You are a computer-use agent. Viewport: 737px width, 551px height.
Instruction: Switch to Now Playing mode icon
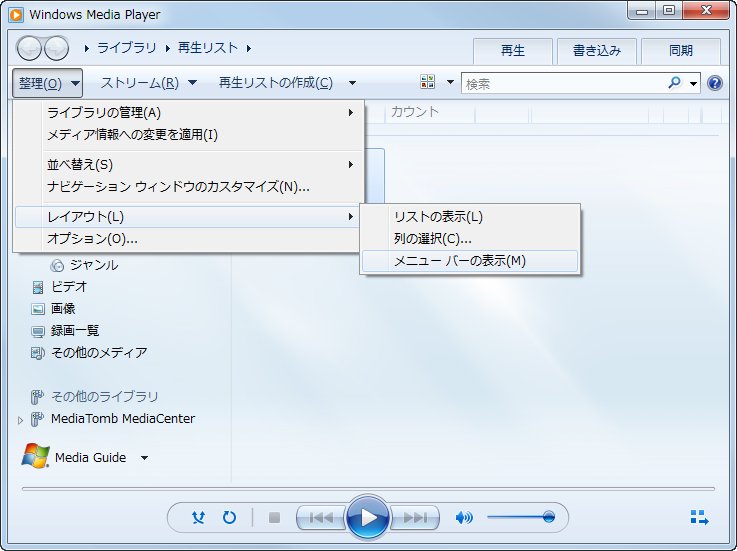(x=699, y=518)
